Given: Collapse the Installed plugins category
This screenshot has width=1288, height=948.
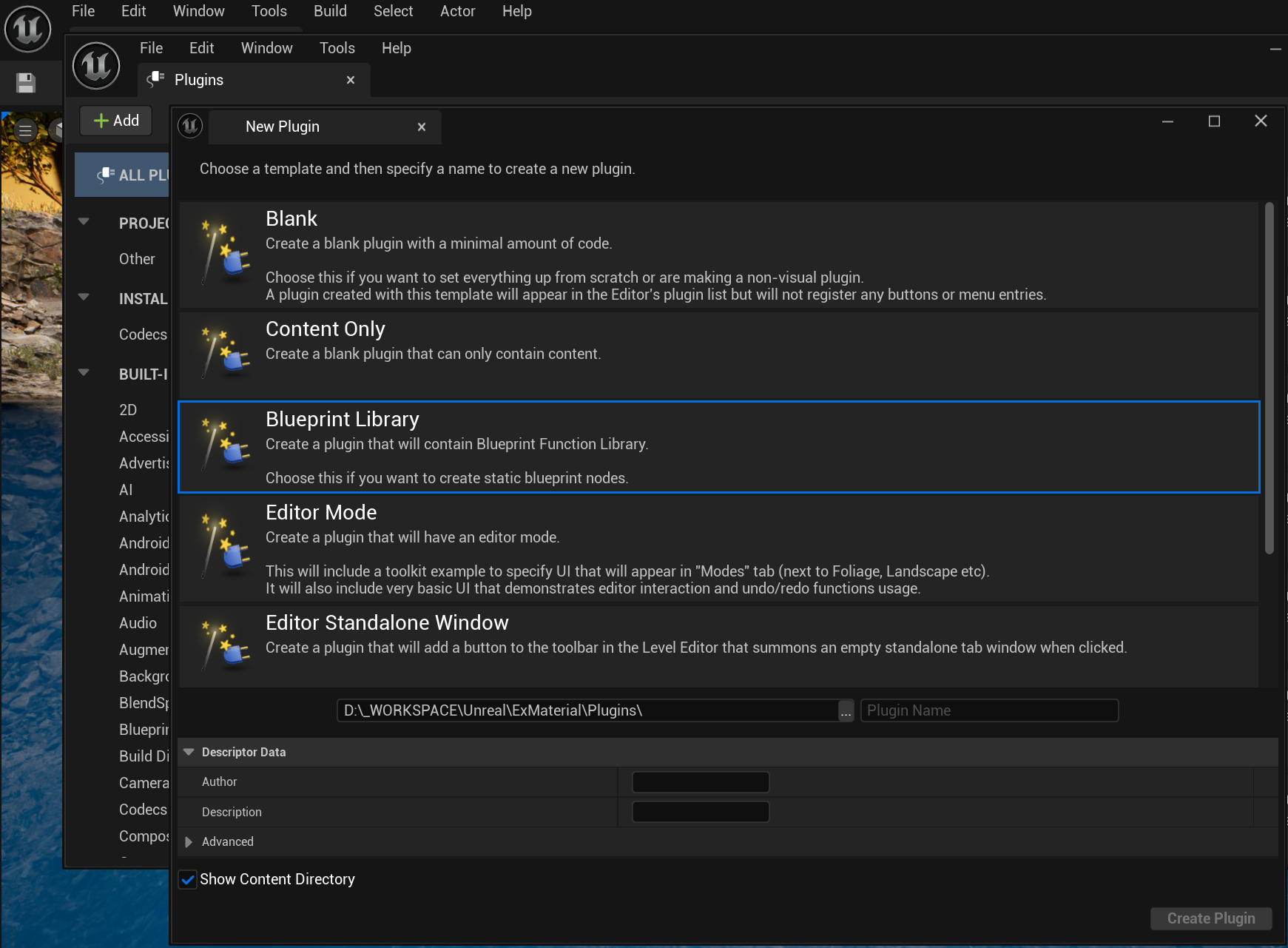Looking at the screenshot, I should pyautogui.click(x=84, y=297).
